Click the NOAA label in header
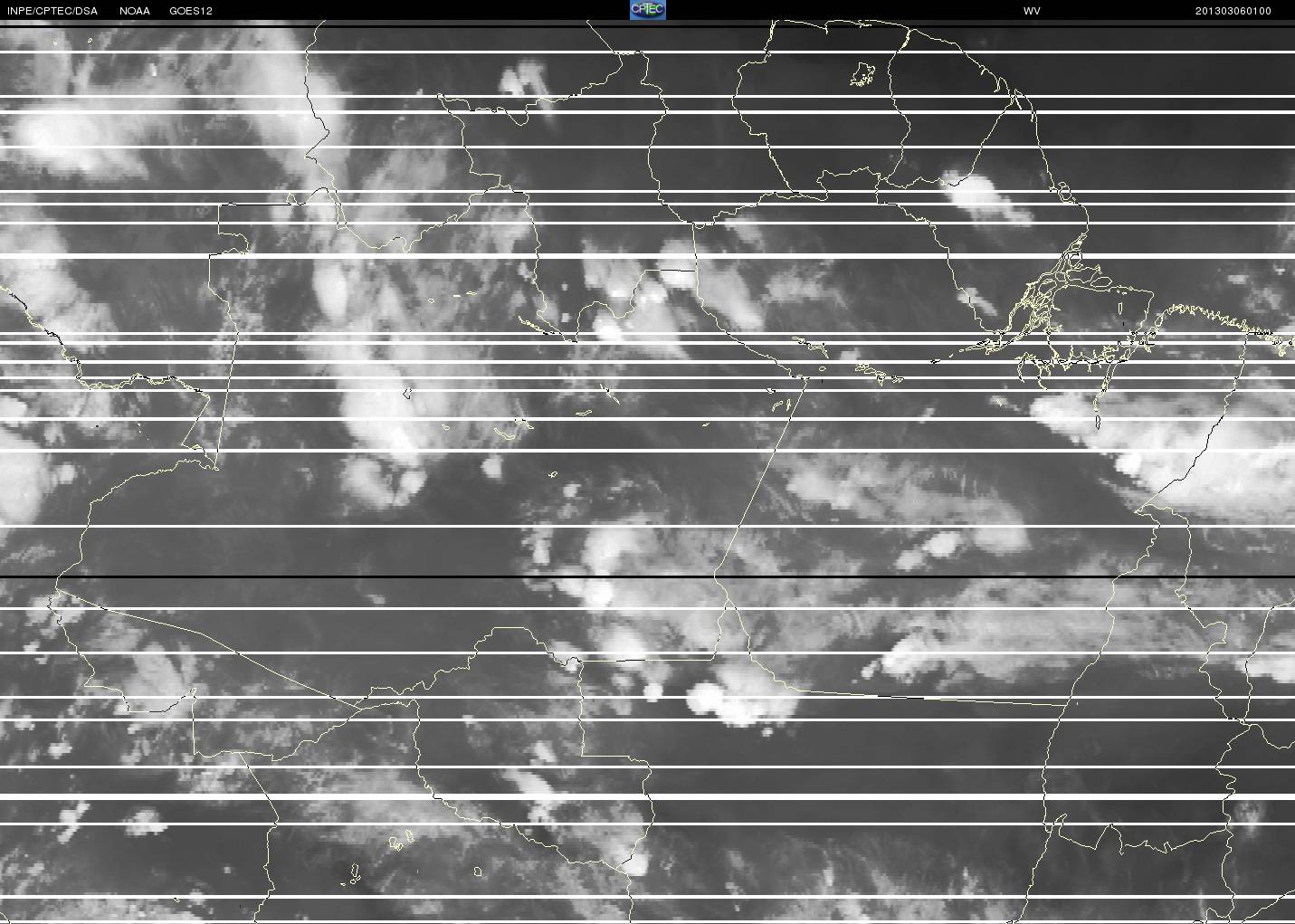 pos(135,11)
